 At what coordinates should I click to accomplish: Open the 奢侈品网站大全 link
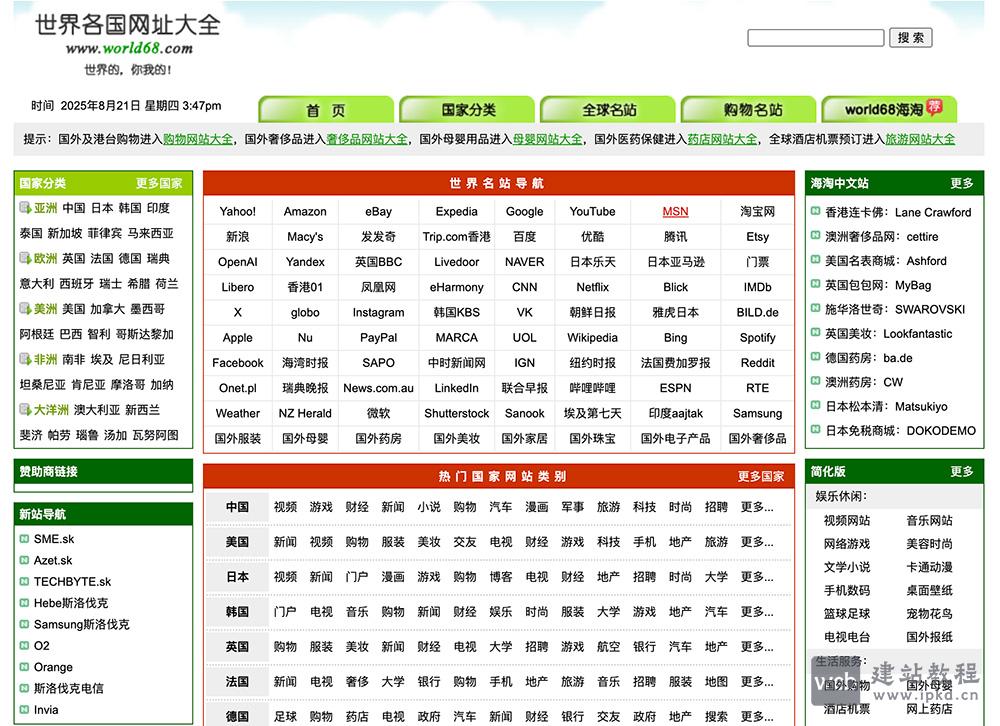pos(367,139)
